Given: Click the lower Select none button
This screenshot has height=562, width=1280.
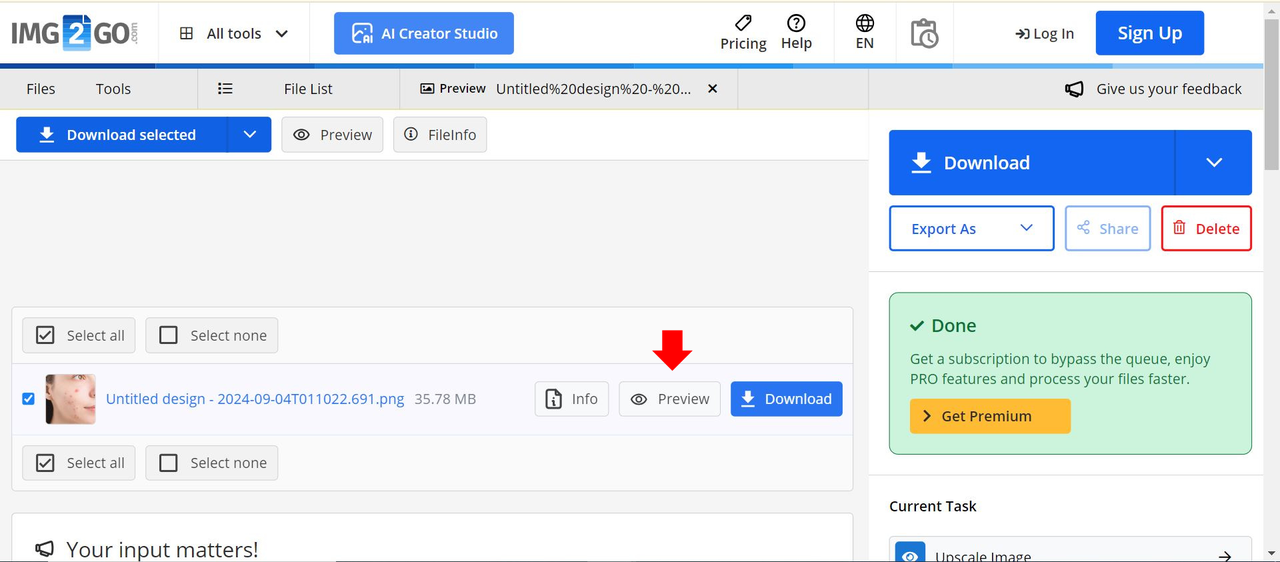Looking at the screenshot, I should (x=212, y=463).
